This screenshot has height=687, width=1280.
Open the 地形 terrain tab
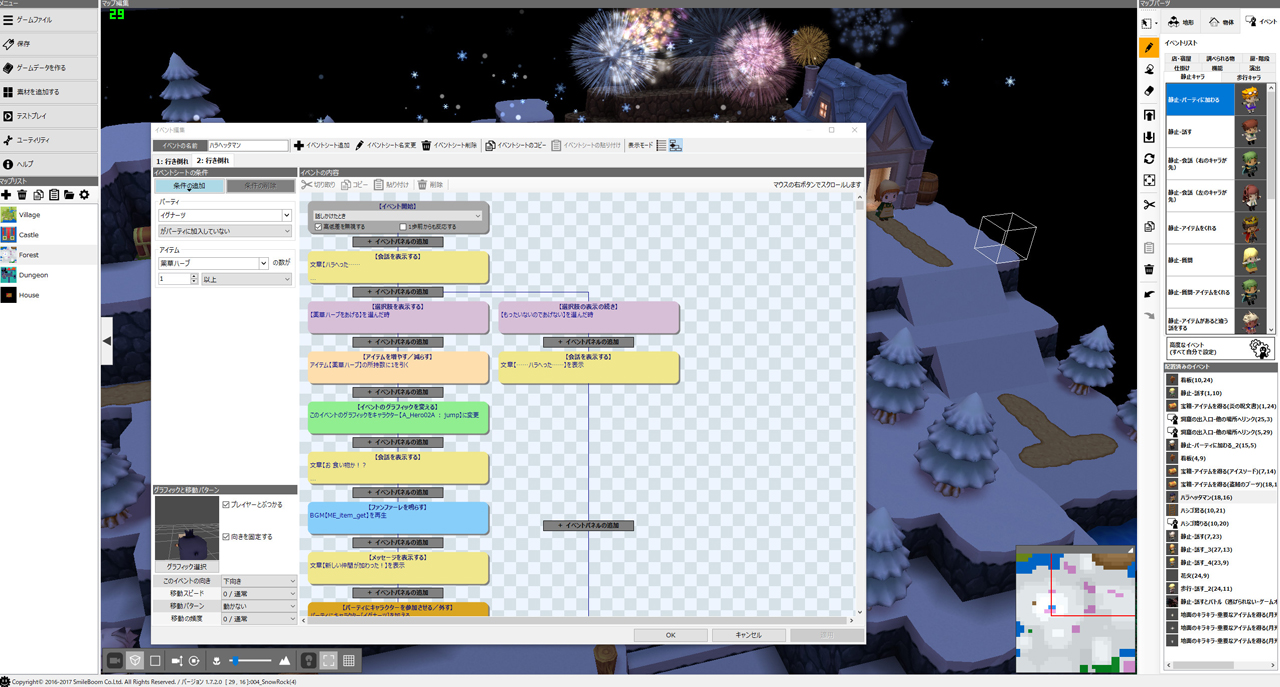[1181, 22]
